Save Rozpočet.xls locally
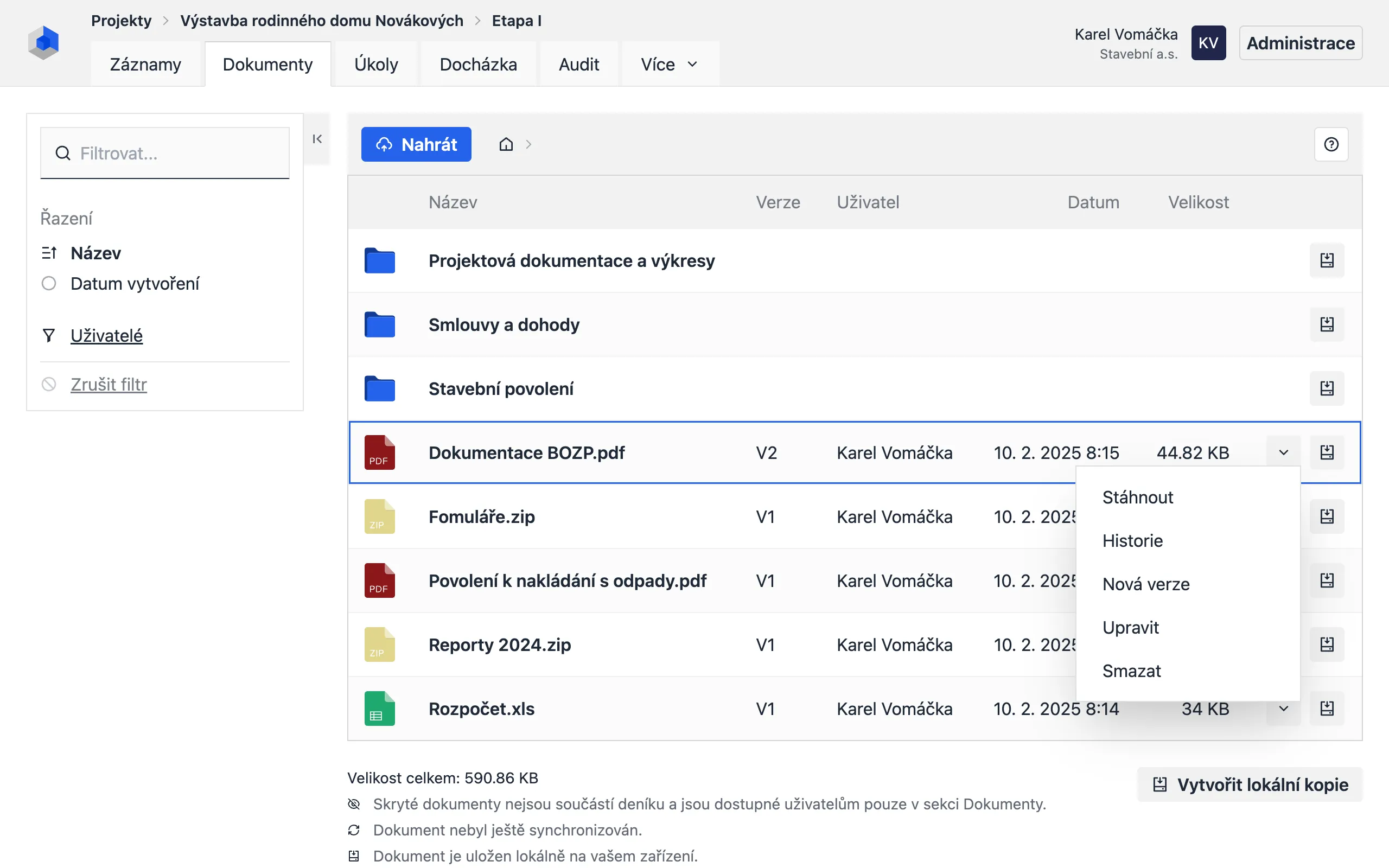The image size is (1389, 868). [1327, 709]
